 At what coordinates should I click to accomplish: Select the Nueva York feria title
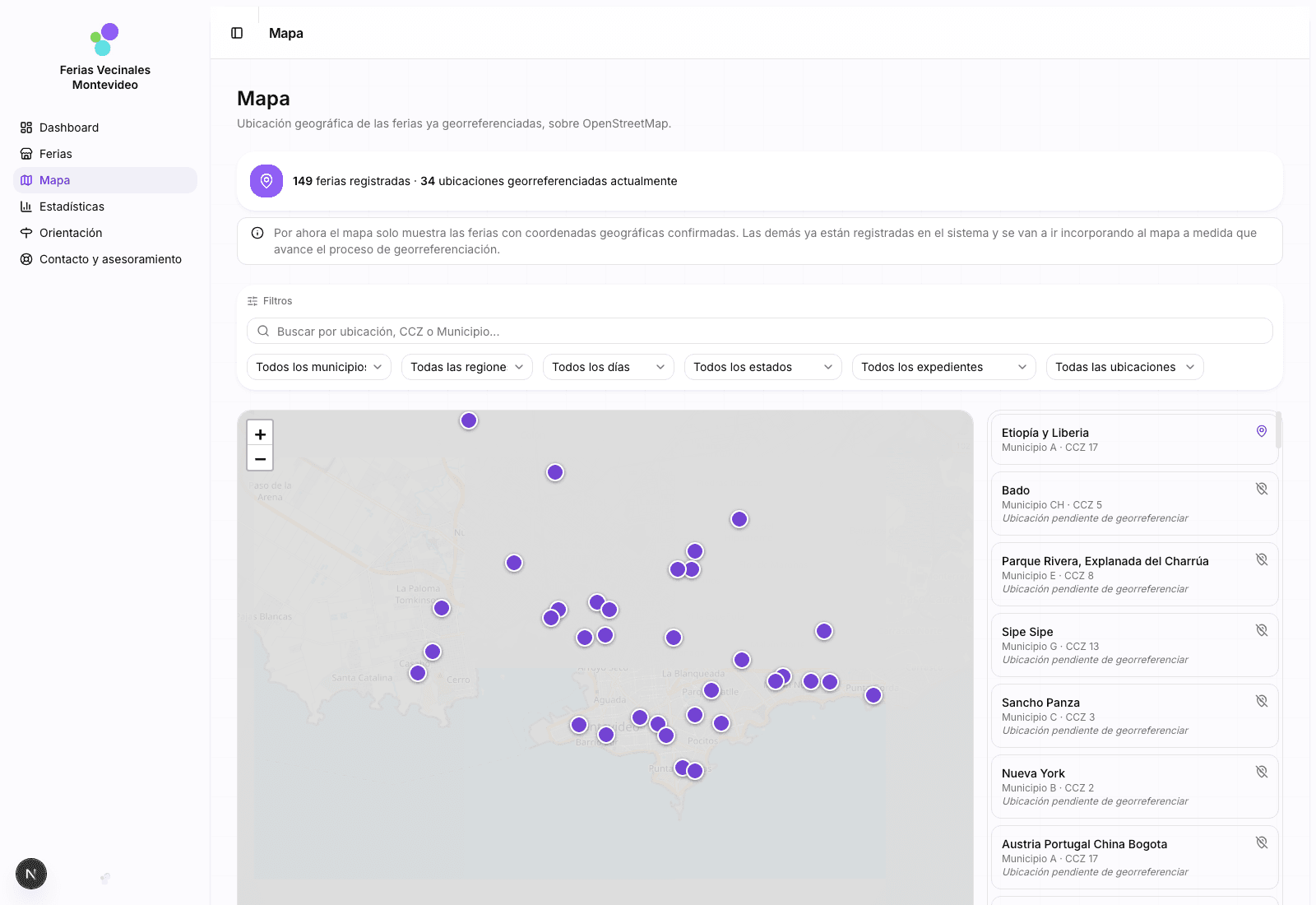(1033, 773)
